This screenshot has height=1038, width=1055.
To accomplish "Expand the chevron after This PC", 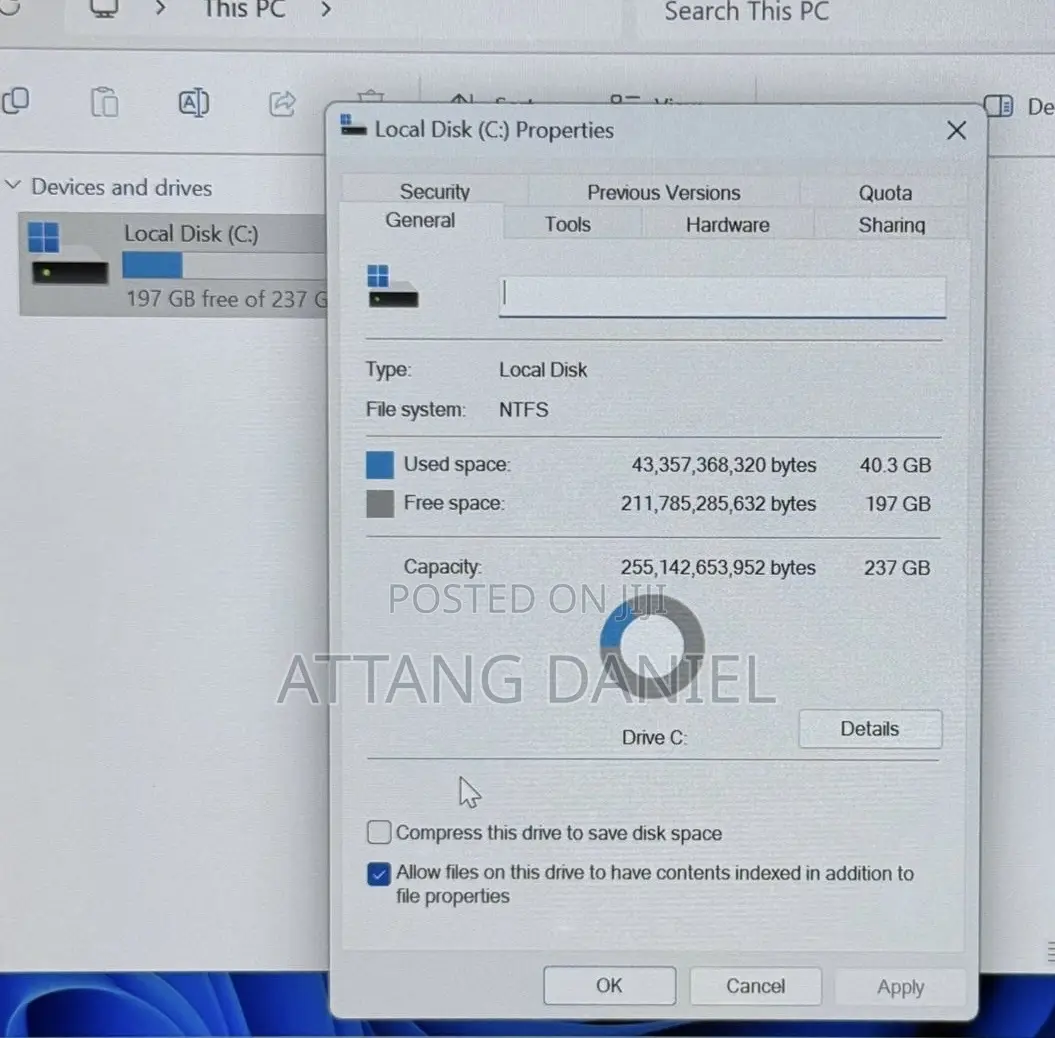I will coord(326,9).
